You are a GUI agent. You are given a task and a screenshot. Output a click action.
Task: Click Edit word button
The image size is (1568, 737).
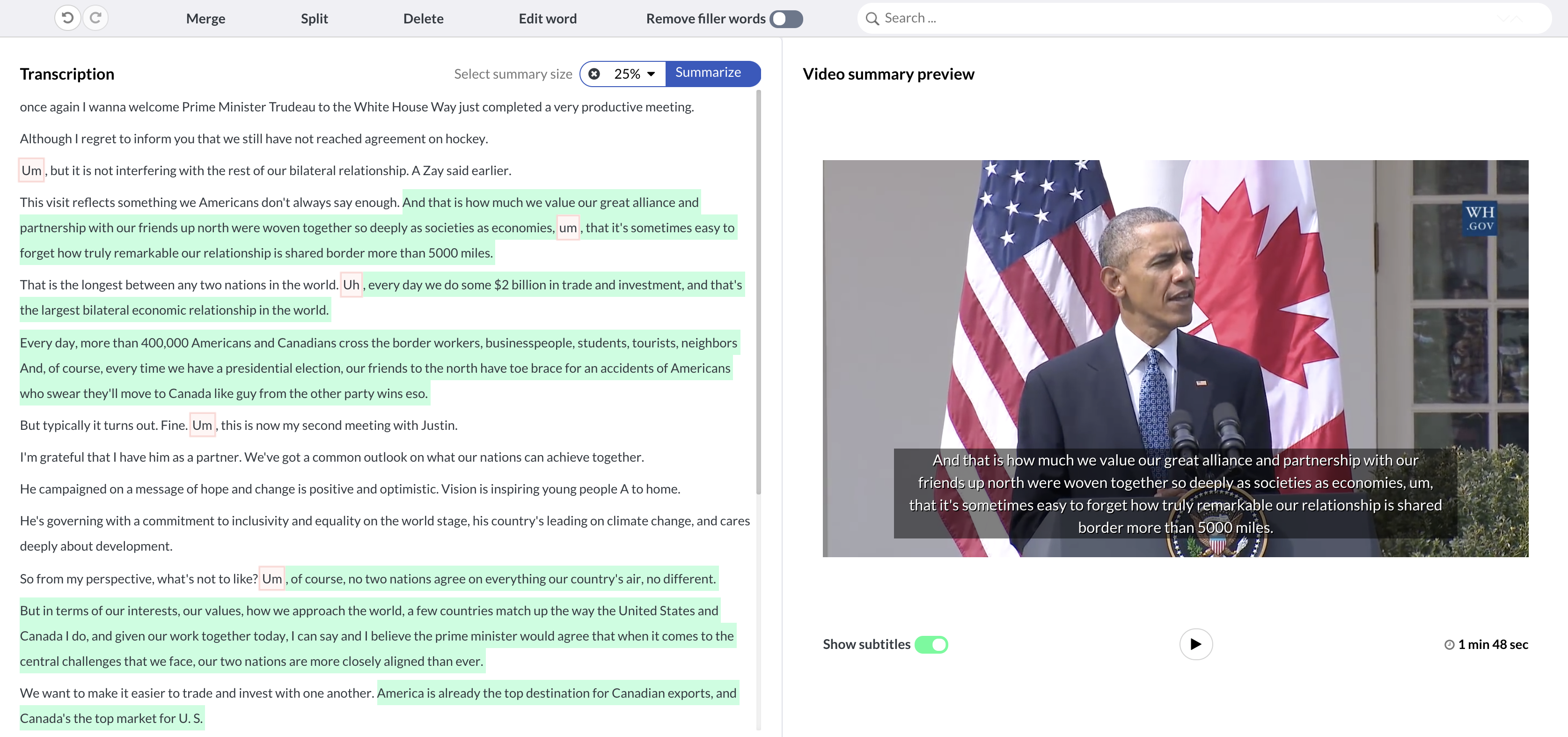pos(547,19)
